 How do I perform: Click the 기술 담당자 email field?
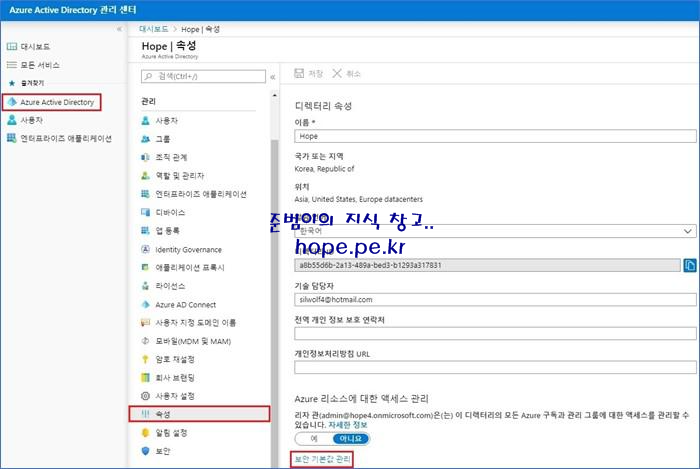coord(495,299)
